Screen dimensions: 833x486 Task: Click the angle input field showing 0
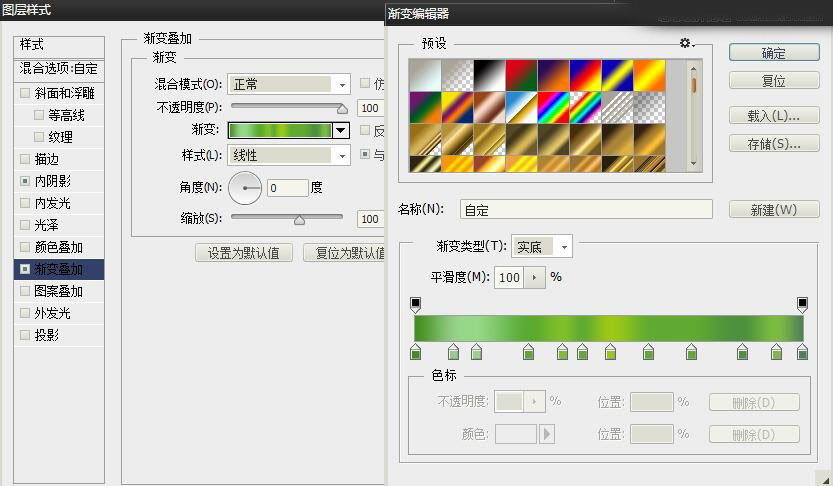point(287,188)
